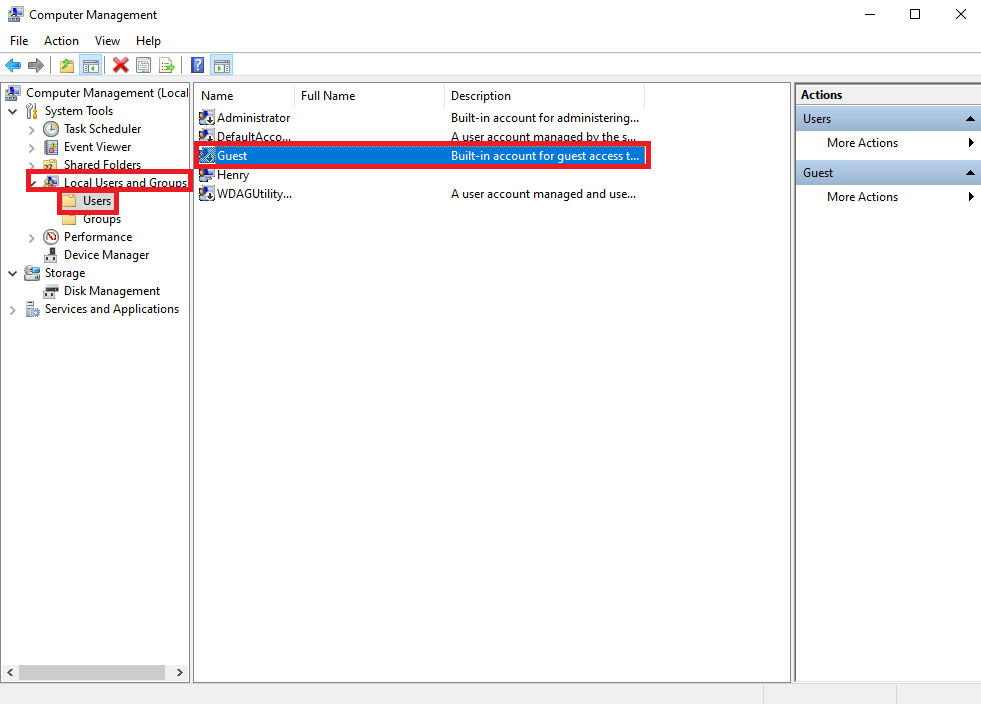981x704 pixels.
Task: Collapse the System Tools tree node
Action: click(13, 111)
